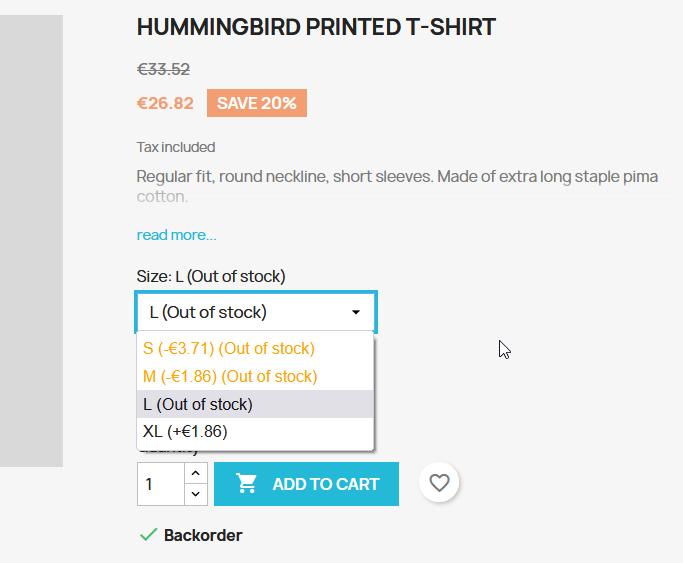The width and height of the screenshot is (683, 563).
Task: Click the shopping cart icon
Action: (246, 484)
